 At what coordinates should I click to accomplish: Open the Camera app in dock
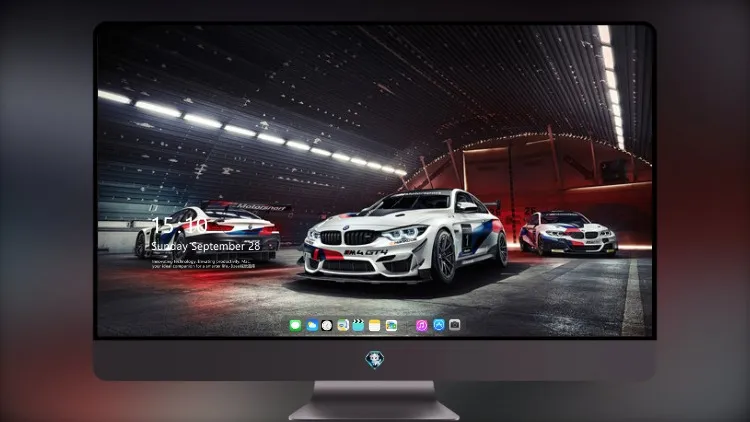point(455,325)
